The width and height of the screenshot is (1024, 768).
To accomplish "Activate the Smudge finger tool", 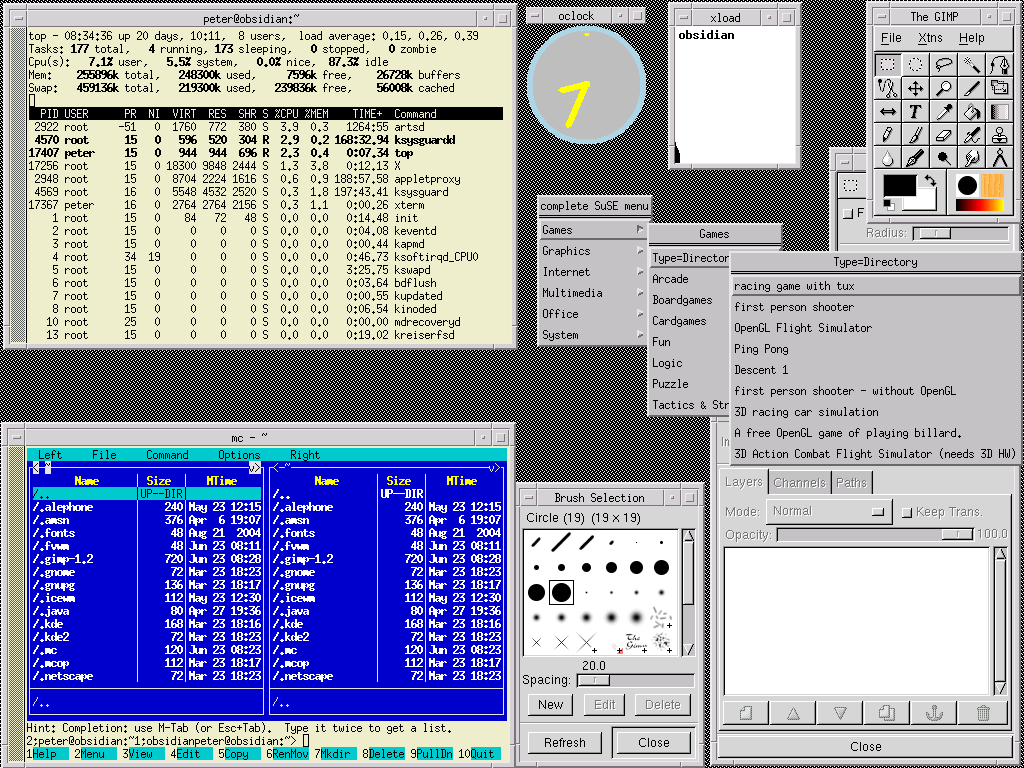I will (x=972, y=157).
